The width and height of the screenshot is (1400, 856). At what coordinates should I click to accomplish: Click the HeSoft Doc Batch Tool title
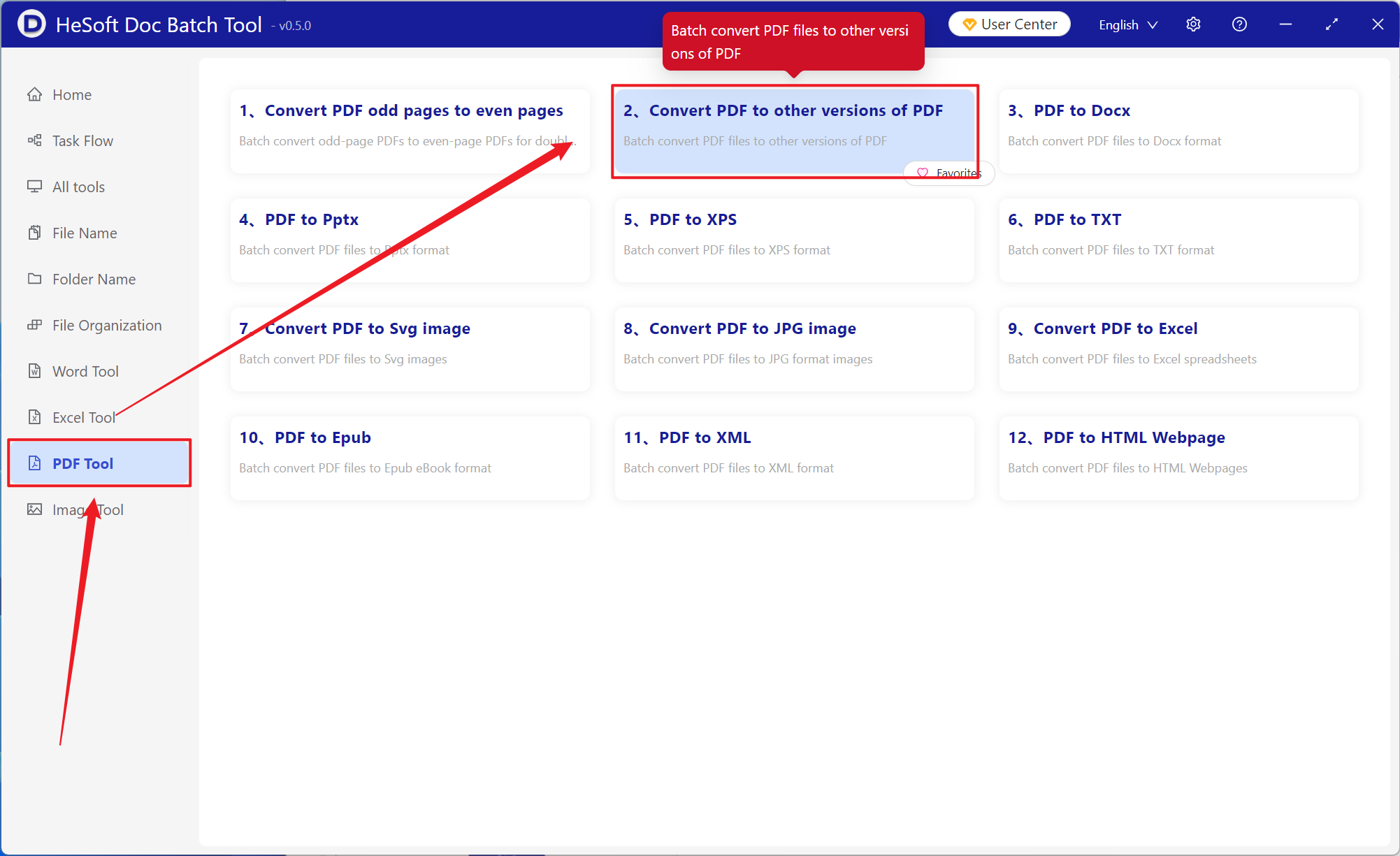coord(159,24)
